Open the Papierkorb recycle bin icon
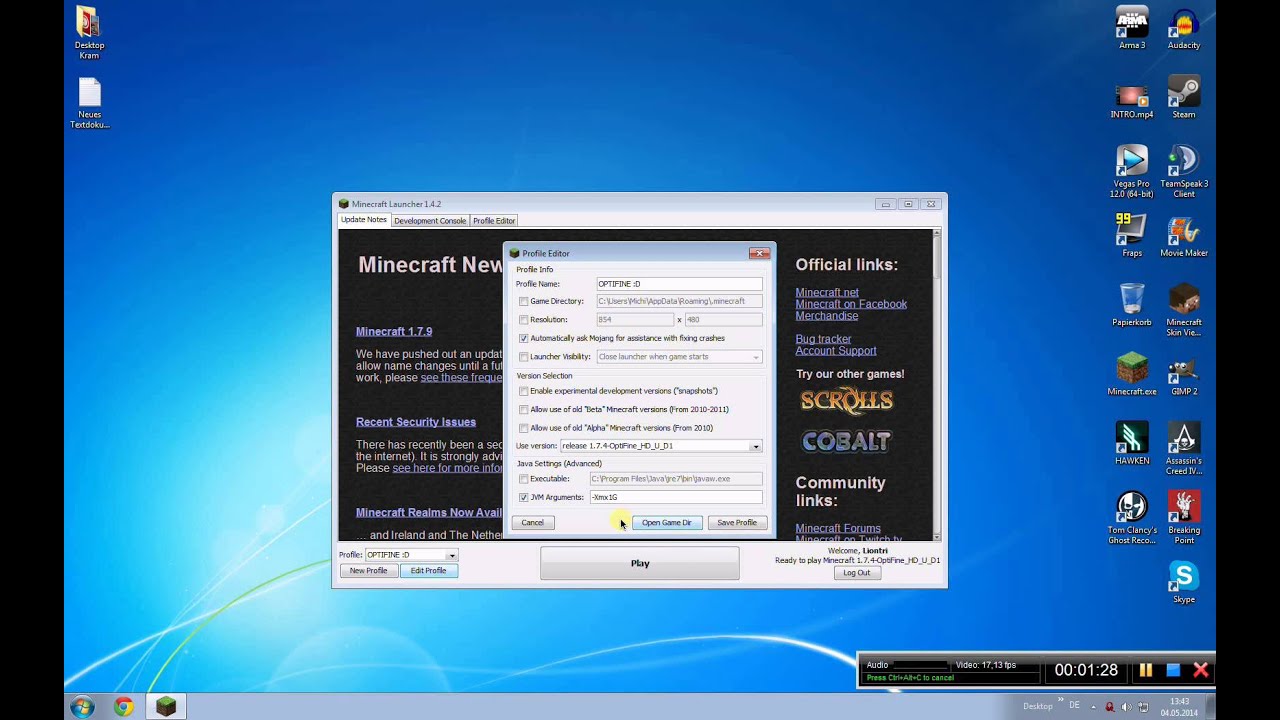Screen dimensions: 1280x720 tap(1132, 305)
